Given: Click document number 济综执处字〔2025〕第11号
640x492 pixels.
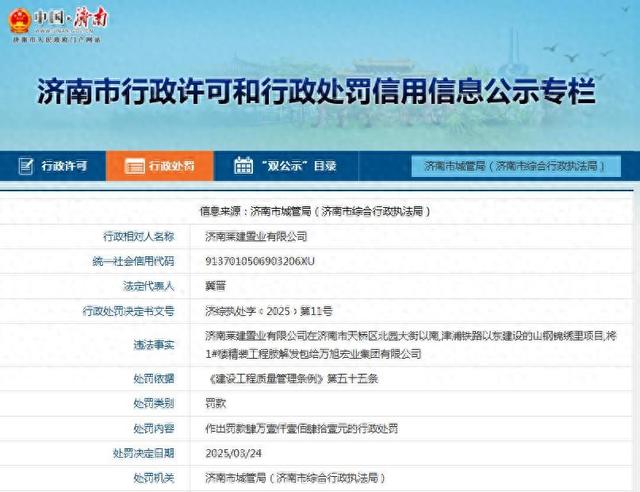Looking at the screenshot, I should 269,311.
